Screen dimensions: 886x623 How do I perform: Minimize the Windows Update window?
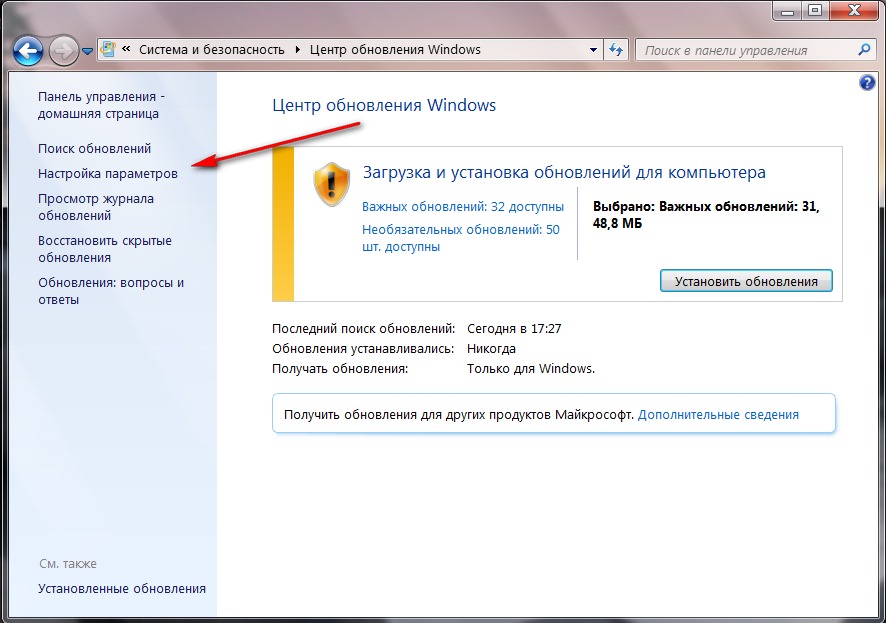(788, 11)
